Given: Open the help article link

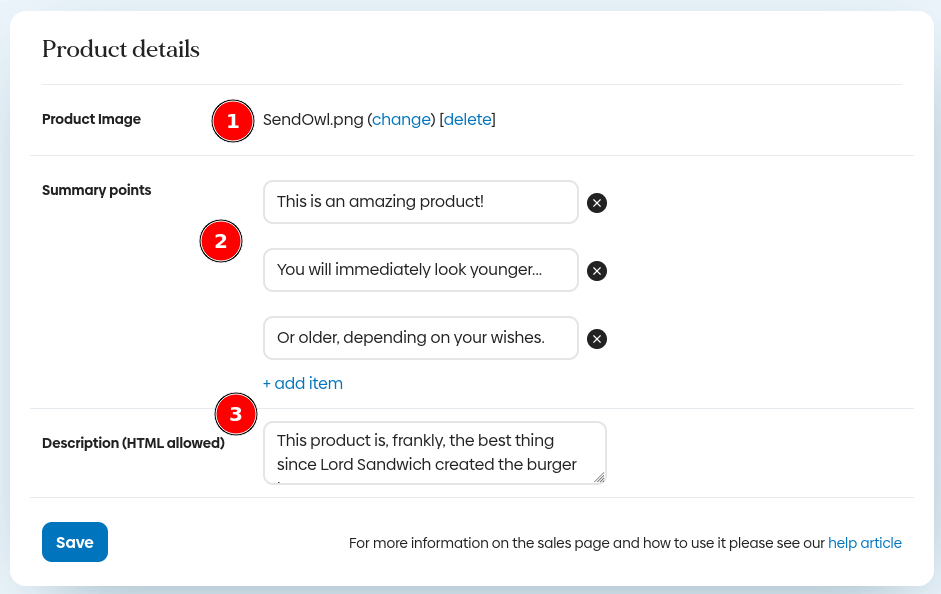Looking at the screenshot, I should click(864, 543).
